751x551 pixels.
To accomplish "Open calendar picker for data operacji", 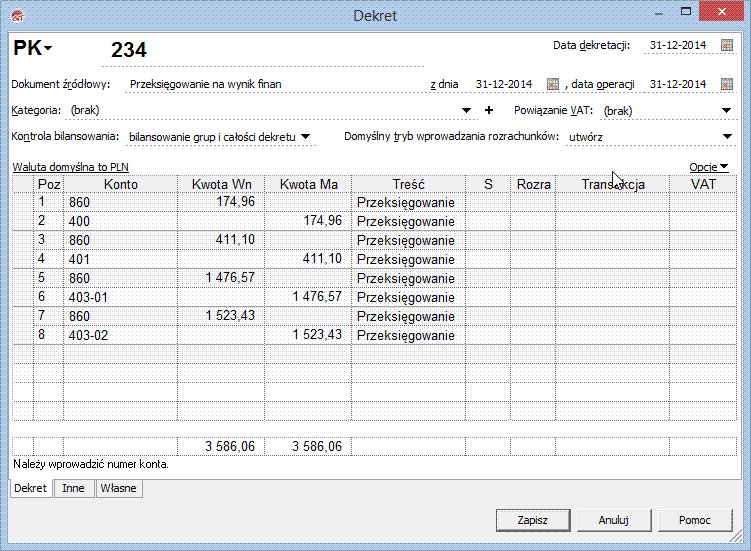I will point(727,84).
